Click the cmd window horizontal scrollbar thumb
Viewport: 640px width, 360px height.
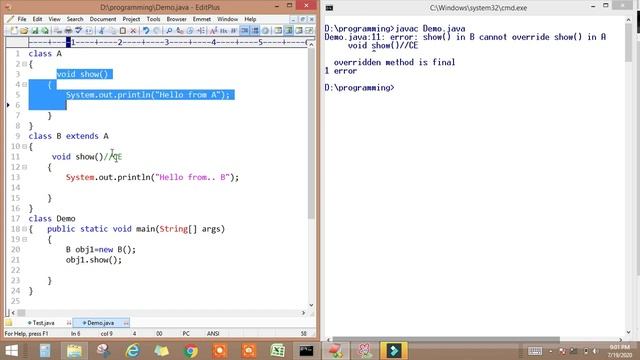tap(446, 339)
